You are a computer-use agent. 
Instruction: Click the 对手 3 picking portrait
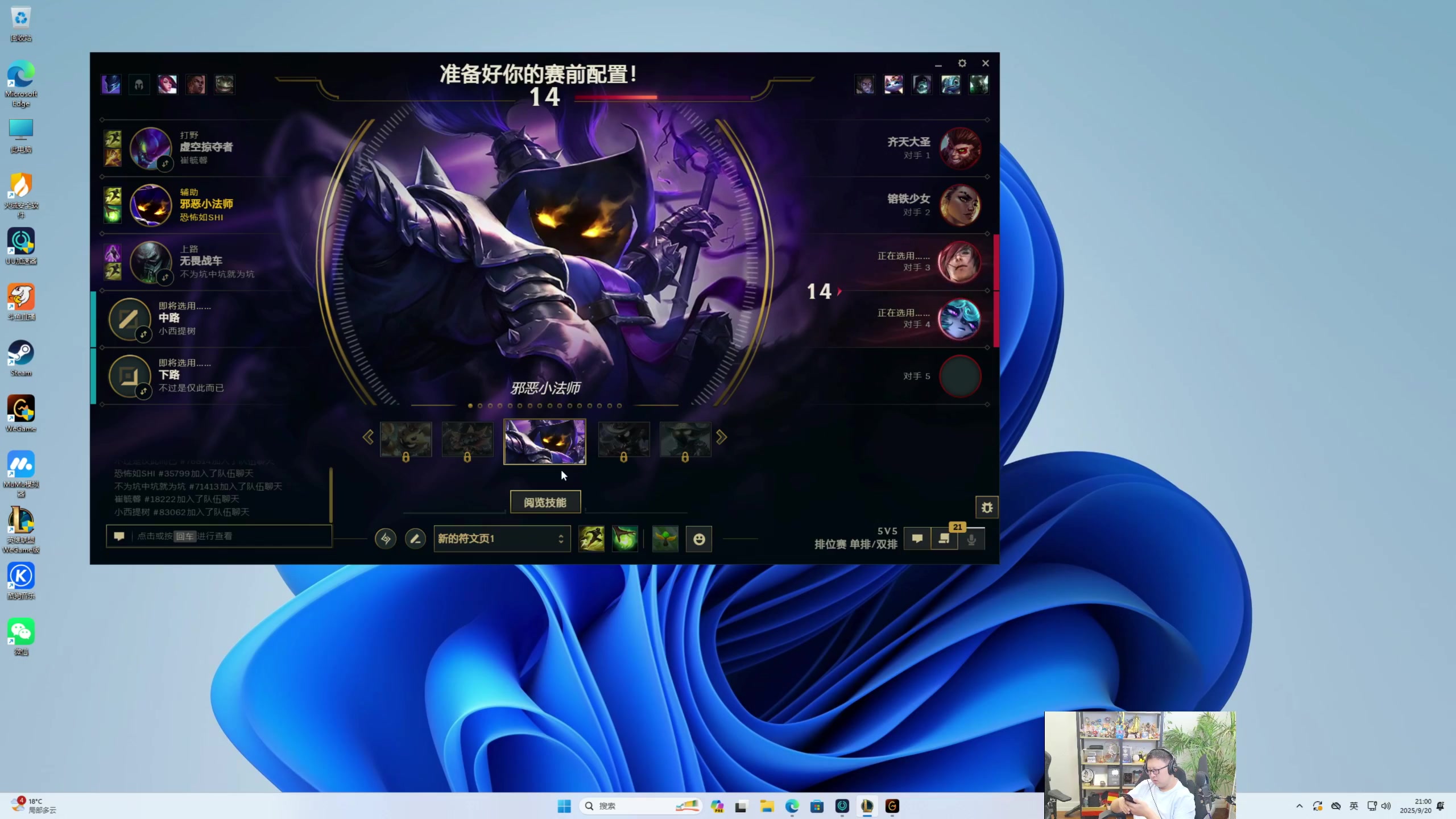click(959, 262)
